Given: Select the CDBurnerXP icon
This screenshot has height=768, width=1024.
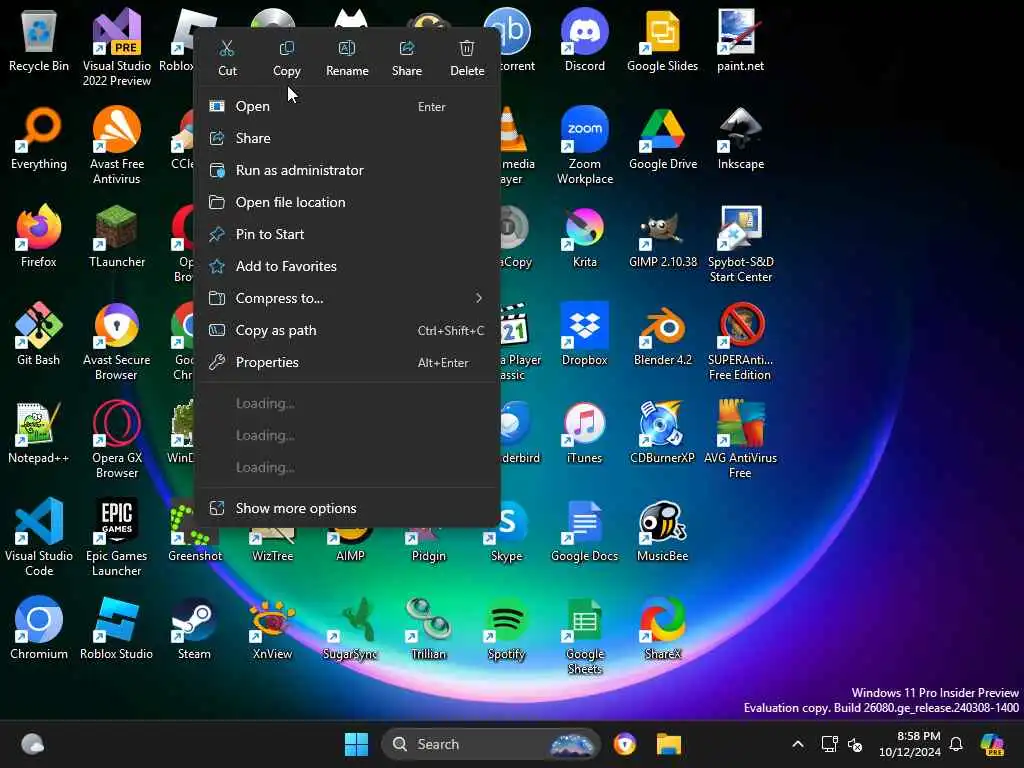Looking at the screenshot, I should coord(662,432).
